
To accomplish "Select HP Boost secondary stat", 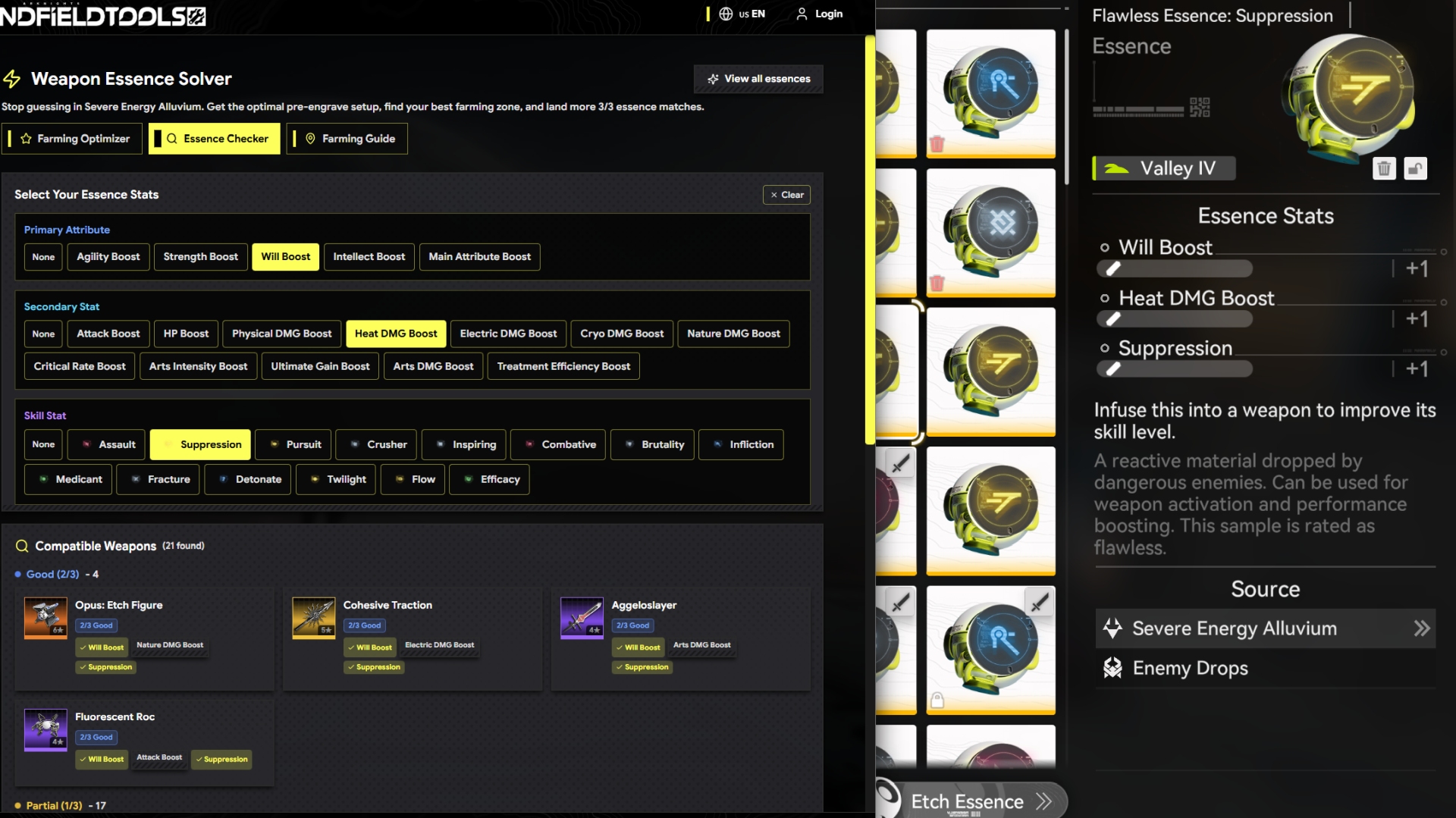I will 187,334.
